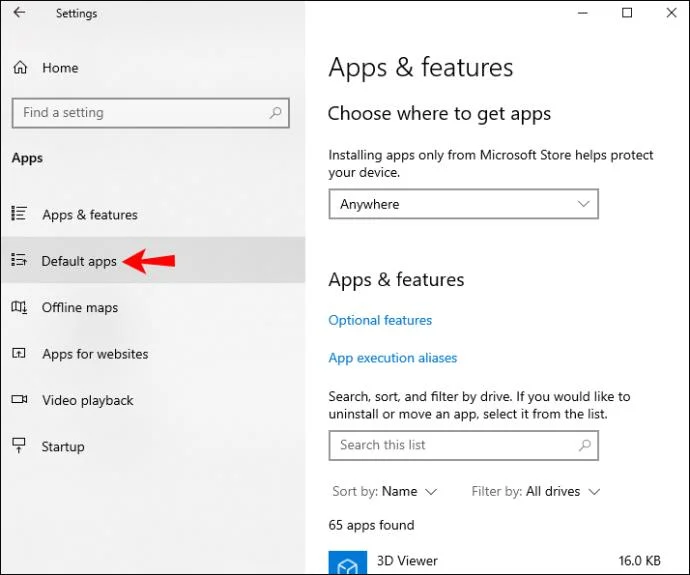Click the Apps section heading in sidebar

[x=27, y=158]
